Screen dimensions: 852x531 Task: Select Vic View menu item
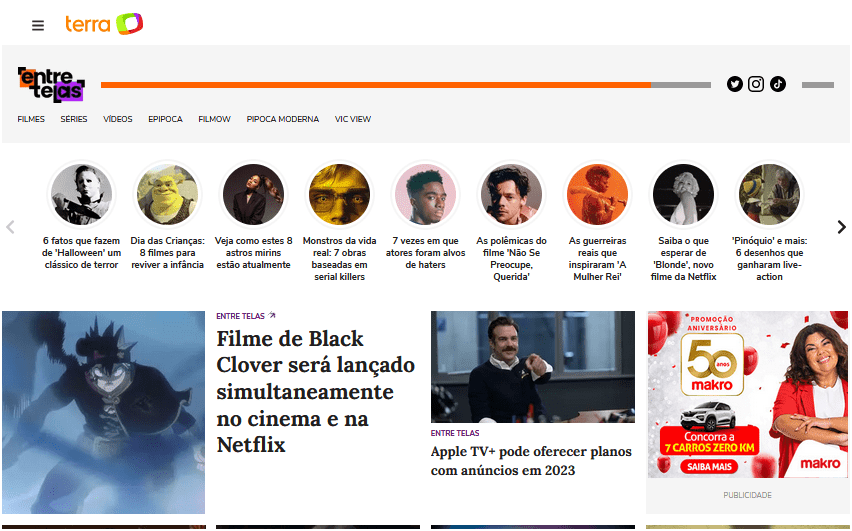tap(353, 119)
